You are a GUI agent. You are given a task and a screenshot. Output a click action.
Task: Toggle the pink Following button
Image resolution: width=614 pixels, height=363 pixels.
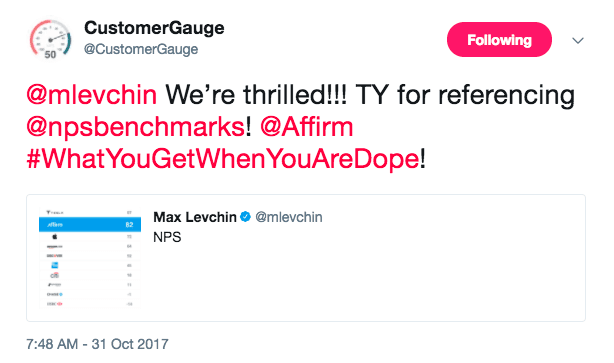(499, 40)
